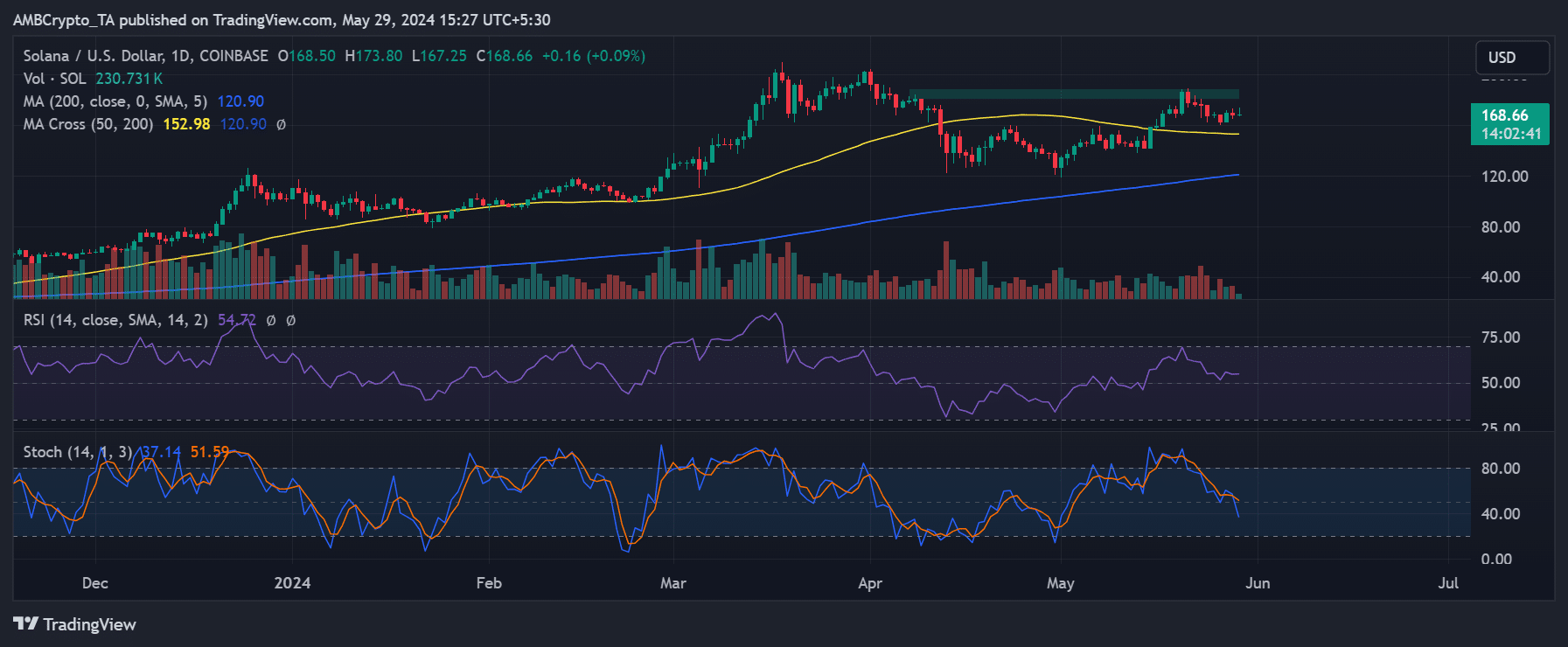Click the change value +0.16 (+0.09%)
Image resolution: width=1568 pixels, height=647 pixels.
click(594, 56)
